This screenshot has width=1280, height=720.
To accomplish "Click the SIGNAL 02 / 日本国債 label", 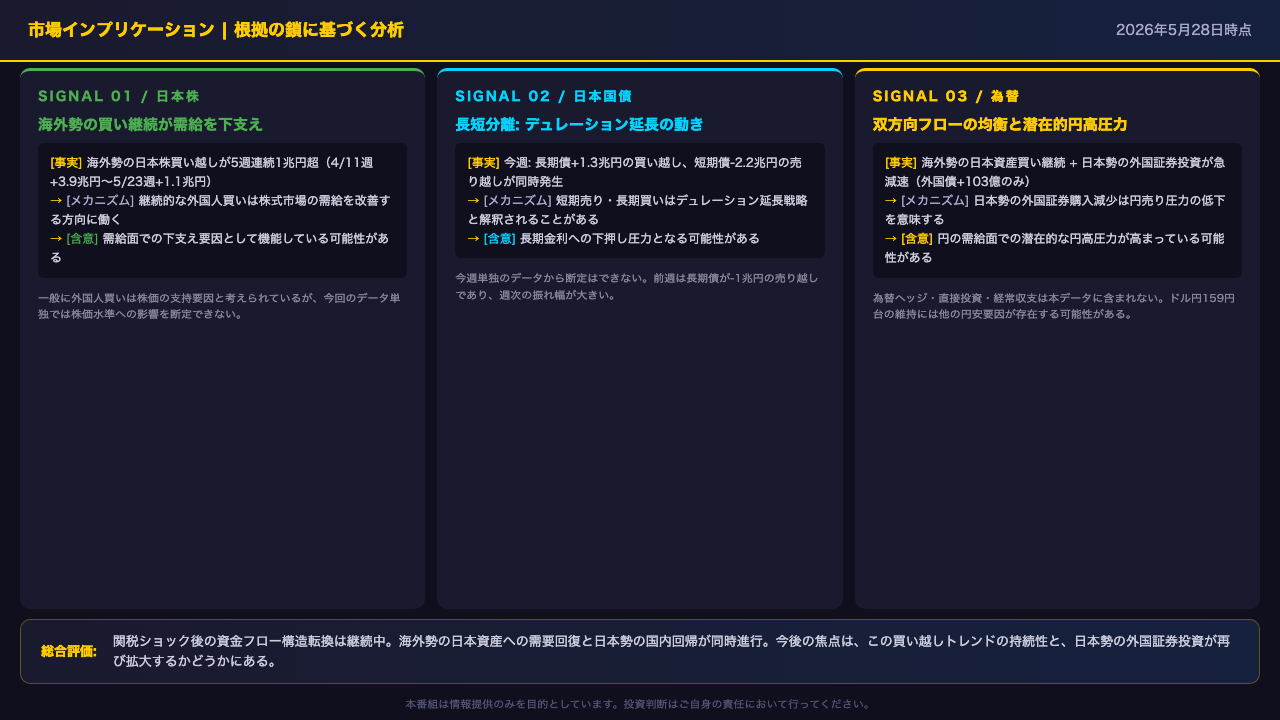I will (x=543, y=96).
